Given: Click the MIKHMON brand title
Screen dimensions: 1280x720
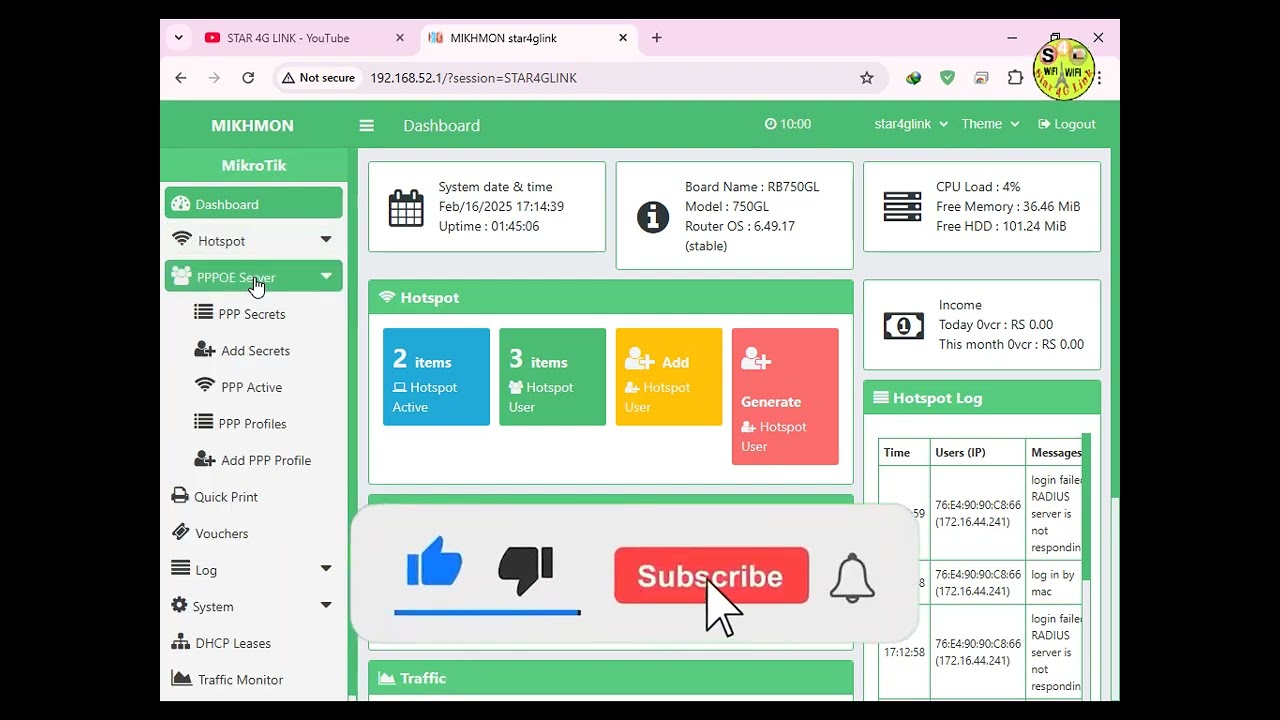Looking at the screenshot, I should (252, 125).
